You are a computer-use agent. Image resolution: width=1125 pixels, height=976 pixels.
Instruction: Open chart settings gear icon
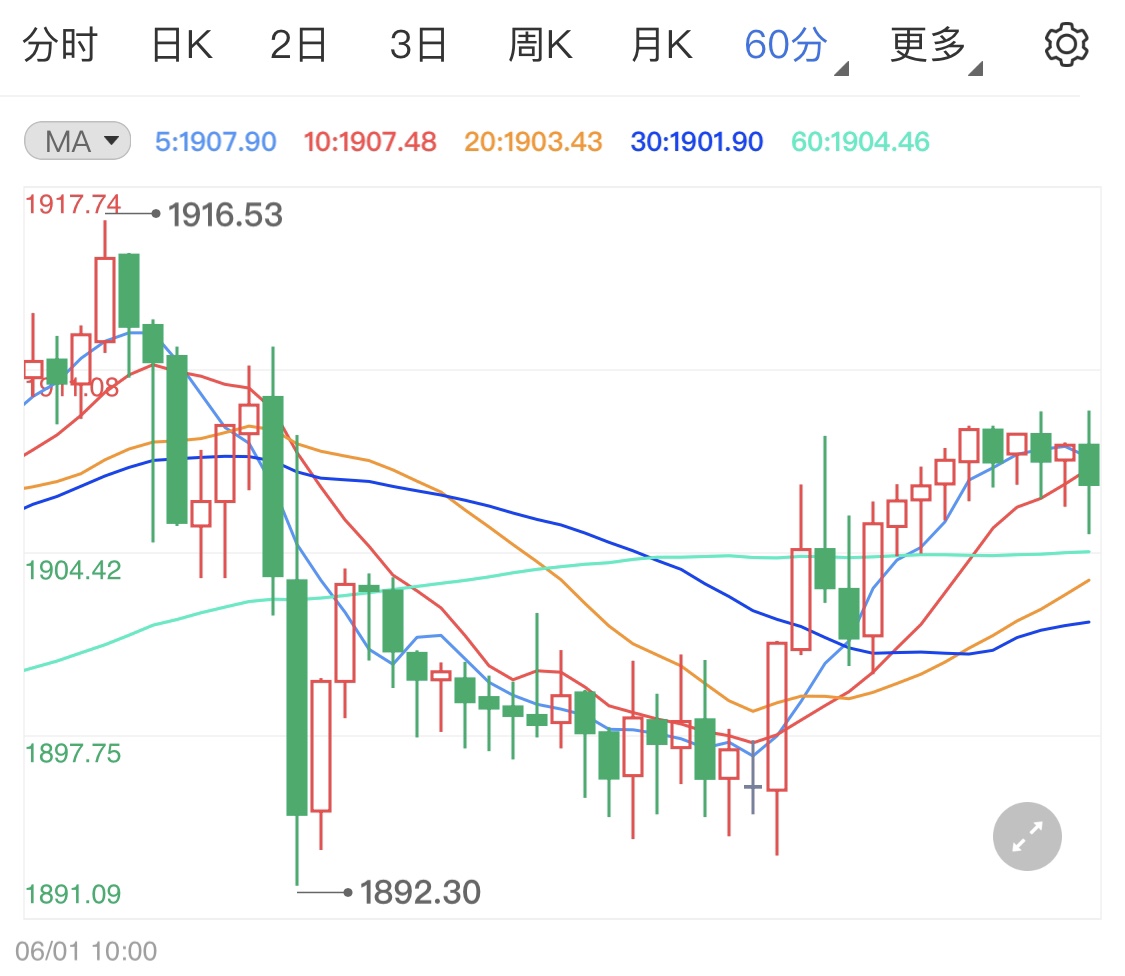1066,44
